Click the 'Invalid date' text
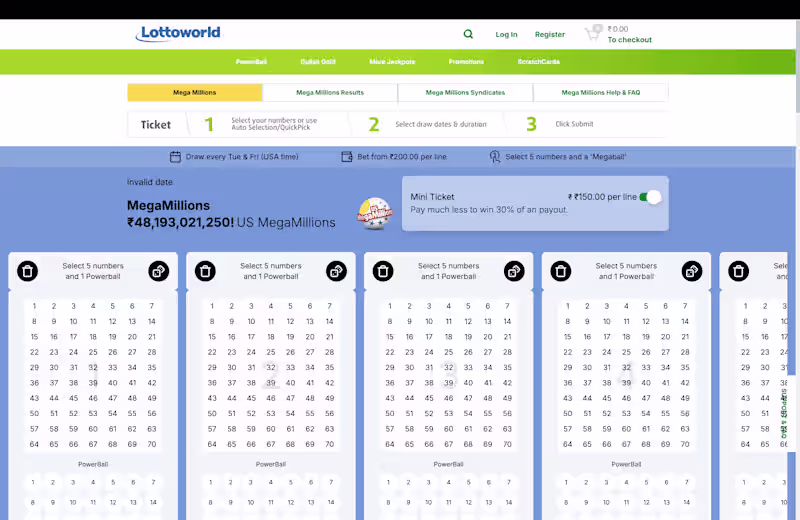The width and height of the screenshot is (800, 520). (149, 182)
